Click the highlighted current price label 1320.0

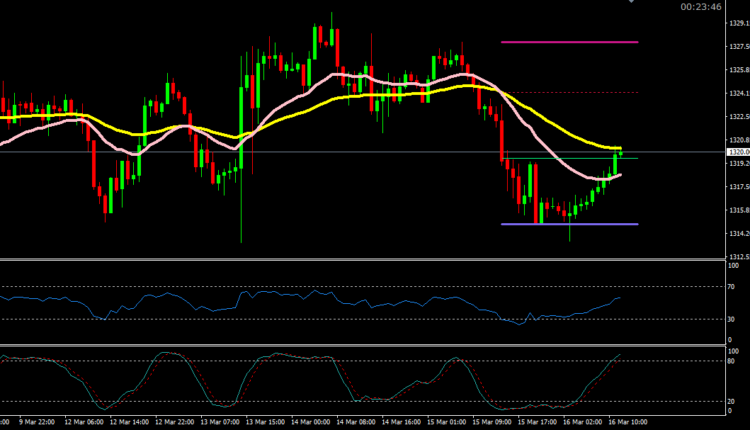[x=738, y=152]
